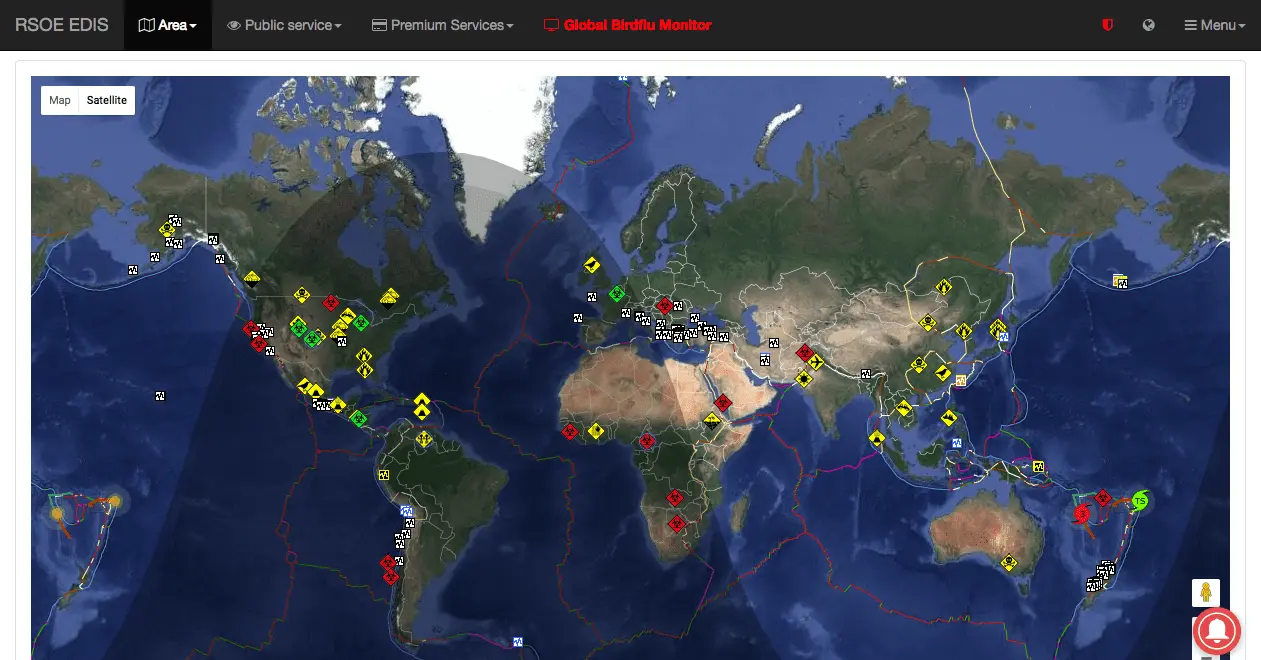Switch map view to Map mode
This screenshot has height=660, width=1261.
click(60, 100)
